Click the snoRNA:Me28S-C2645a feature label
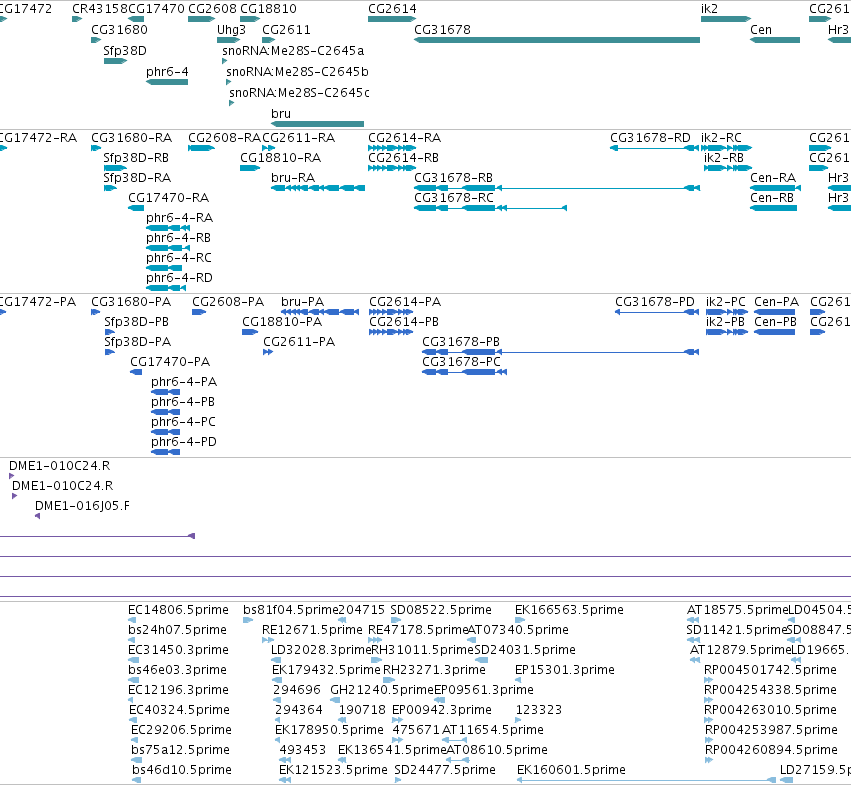Screen dimensions: 851x785 [293, 51]
